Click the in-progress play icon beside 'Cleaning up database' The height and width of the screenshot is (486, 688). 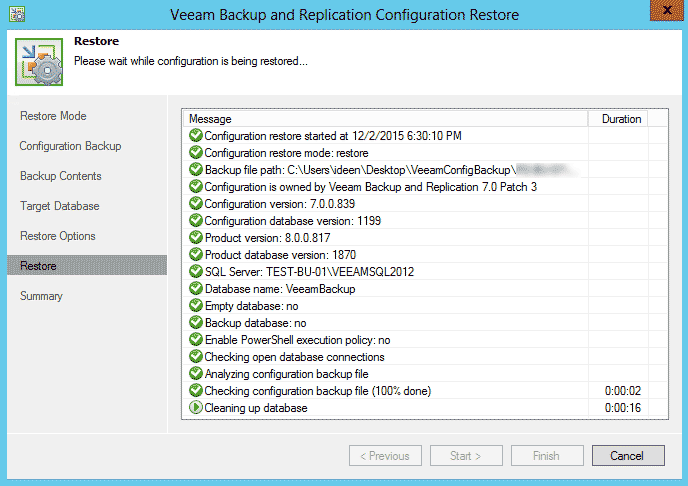[x=195, y=407]
